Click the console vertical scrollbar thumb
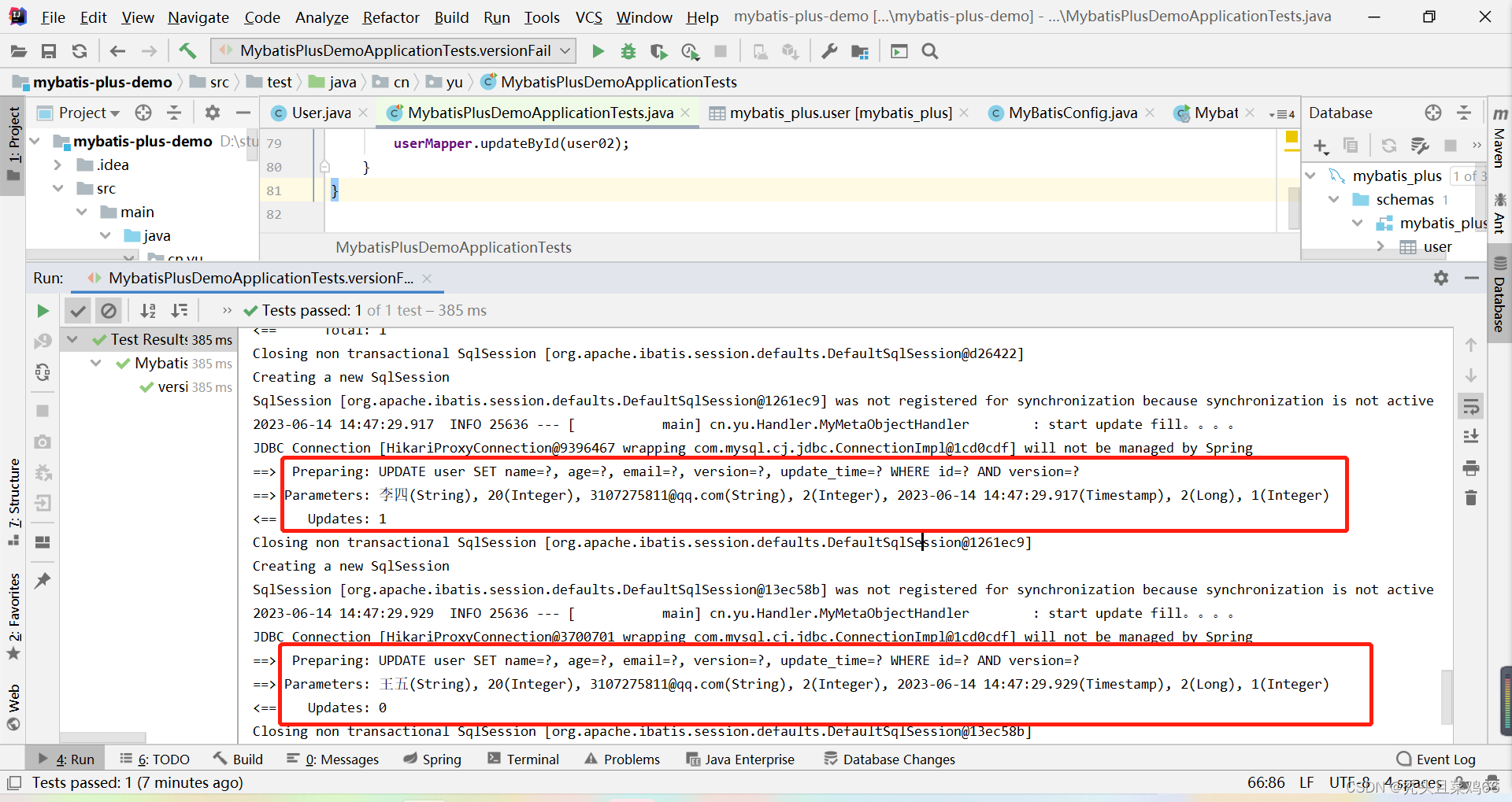The width and height of the screenshot is (1512, 802). click(1447, 697)
